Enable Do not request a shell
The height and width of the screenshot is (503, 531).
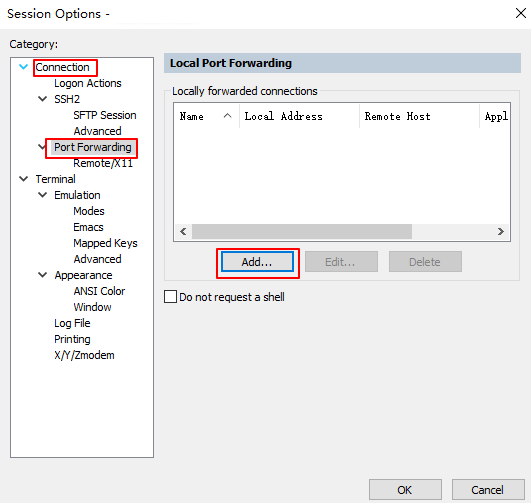[x=170, y=297]
